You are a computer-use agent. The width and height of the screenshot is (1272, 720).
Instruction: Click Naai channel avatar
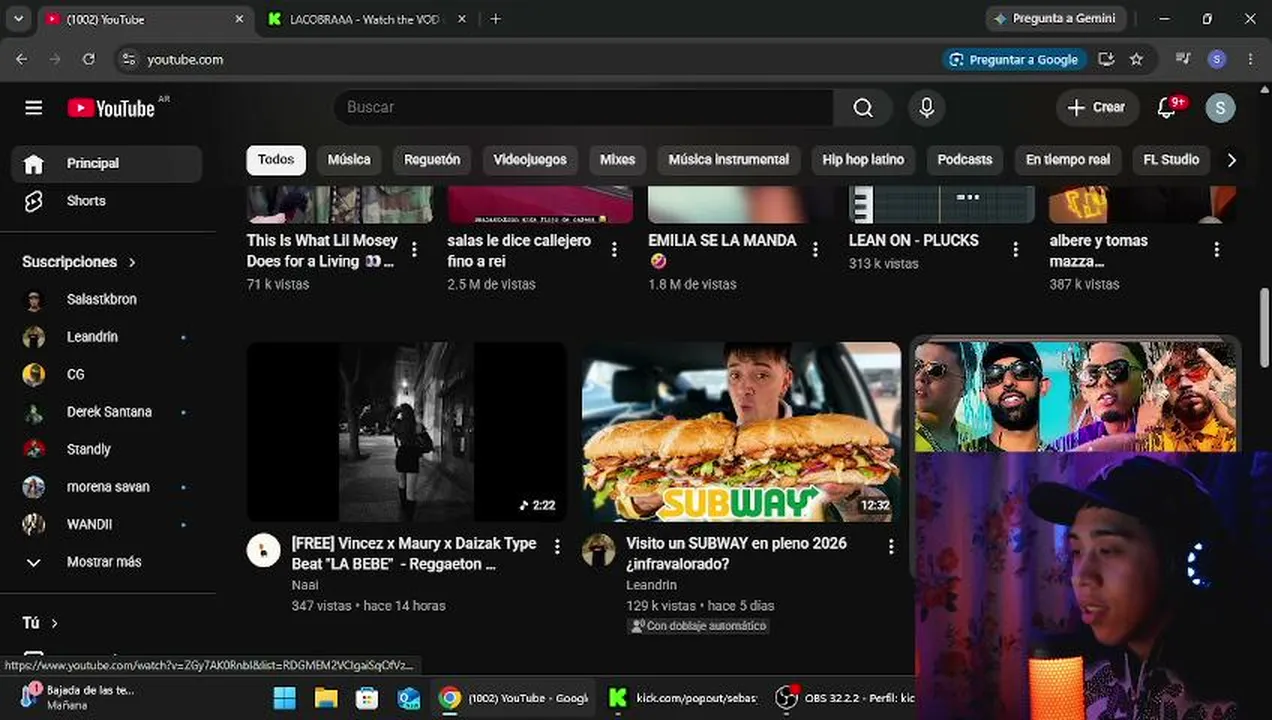264,550
